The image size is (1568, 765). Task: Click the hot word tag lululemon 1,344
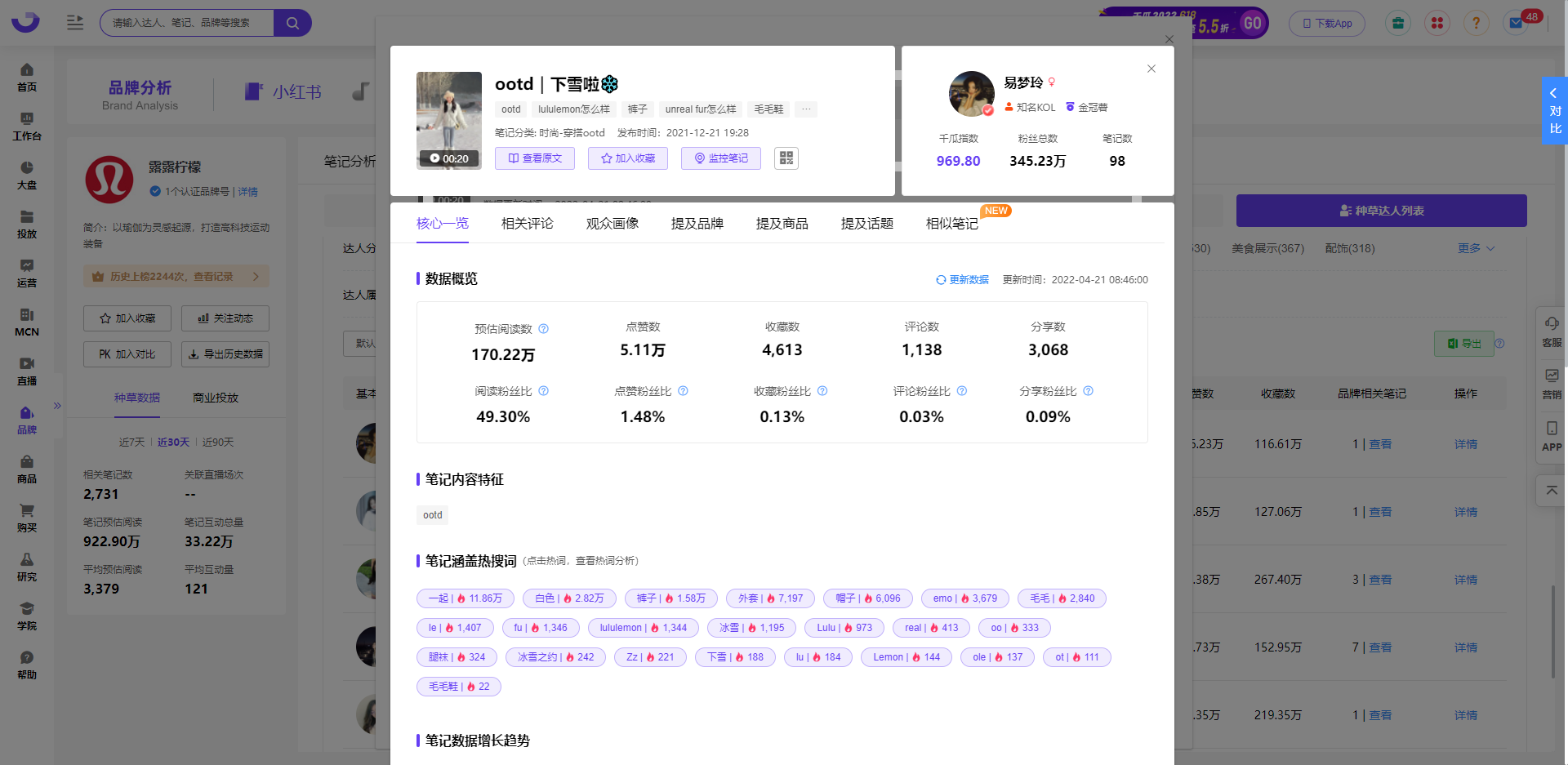644,628
